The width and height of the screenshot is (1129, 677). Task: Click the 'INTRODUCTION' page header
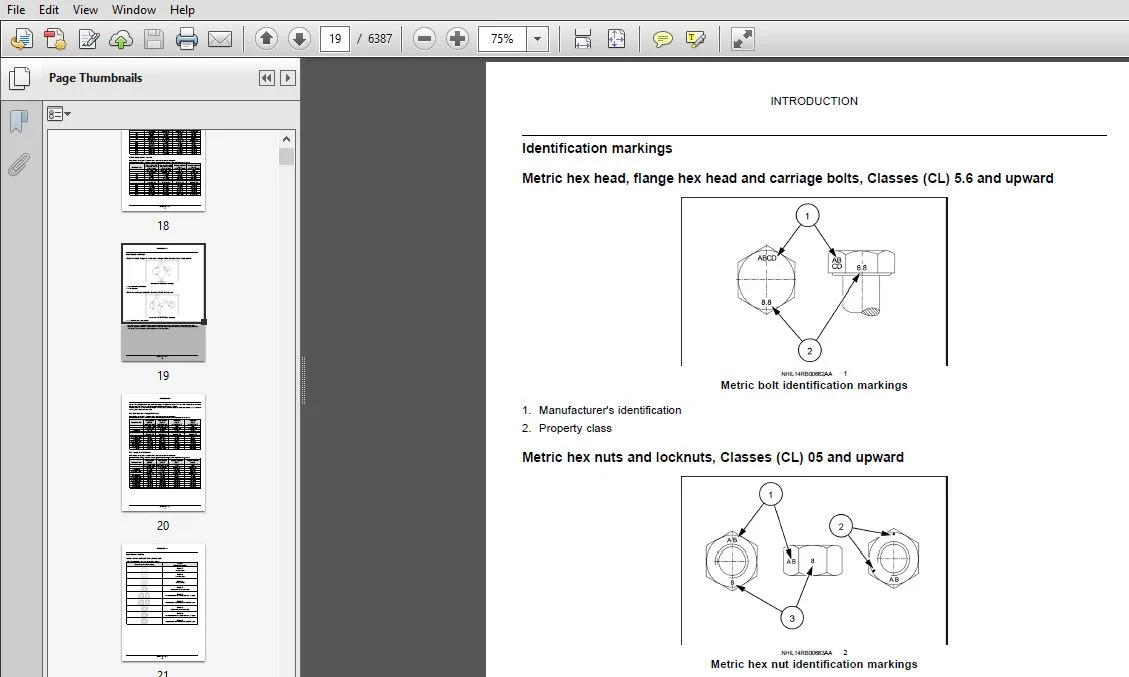point(814,102)
